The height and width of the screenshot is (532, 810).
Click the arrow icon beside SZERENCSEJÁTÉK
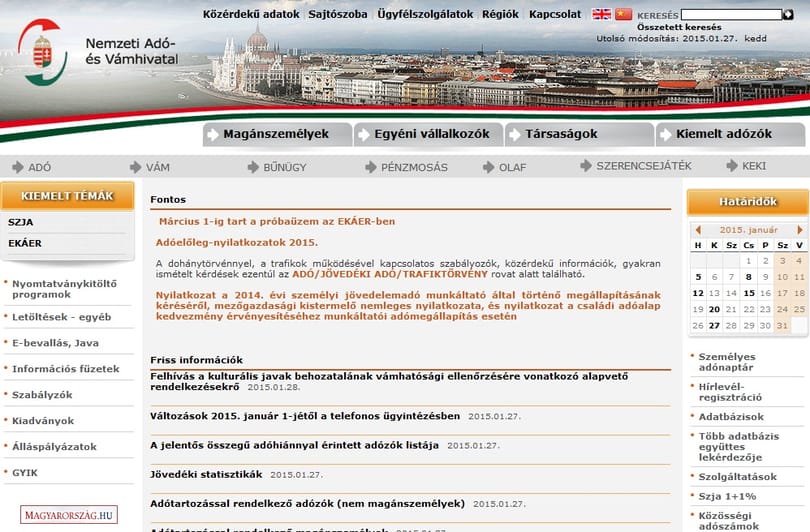click(x=586, y=166)
